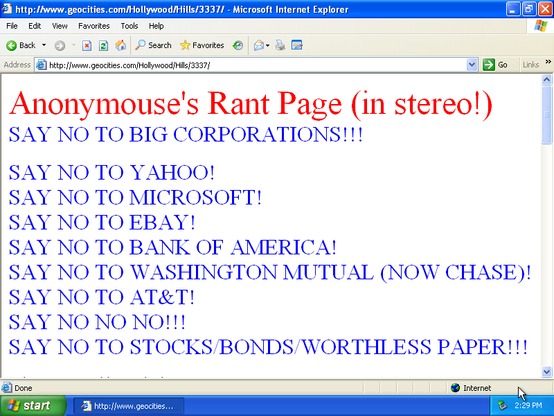Click the Internet zone globe icon
Viewport: 554px width, 416px height.
[x=455, y=388]
